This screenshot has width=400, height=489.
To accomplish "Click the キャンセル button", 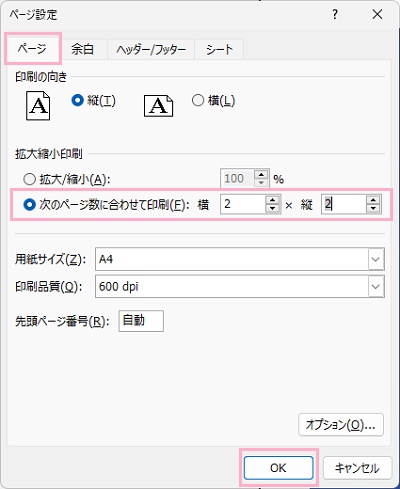I will (x=357, y=468).
